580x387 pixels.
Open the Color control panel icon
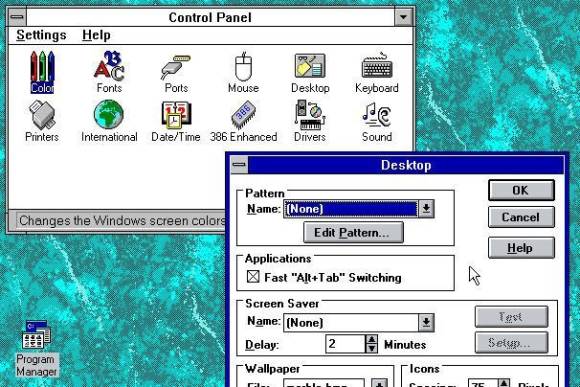click(x=42, y=72)
